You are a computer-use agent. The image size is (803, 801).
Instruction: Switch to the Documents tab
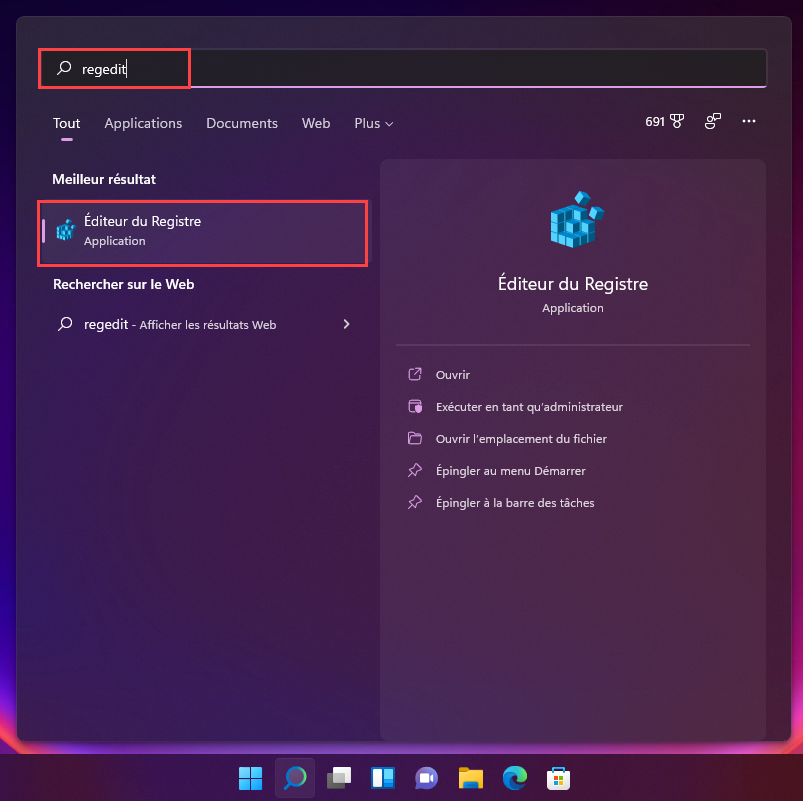coord(242,123)
